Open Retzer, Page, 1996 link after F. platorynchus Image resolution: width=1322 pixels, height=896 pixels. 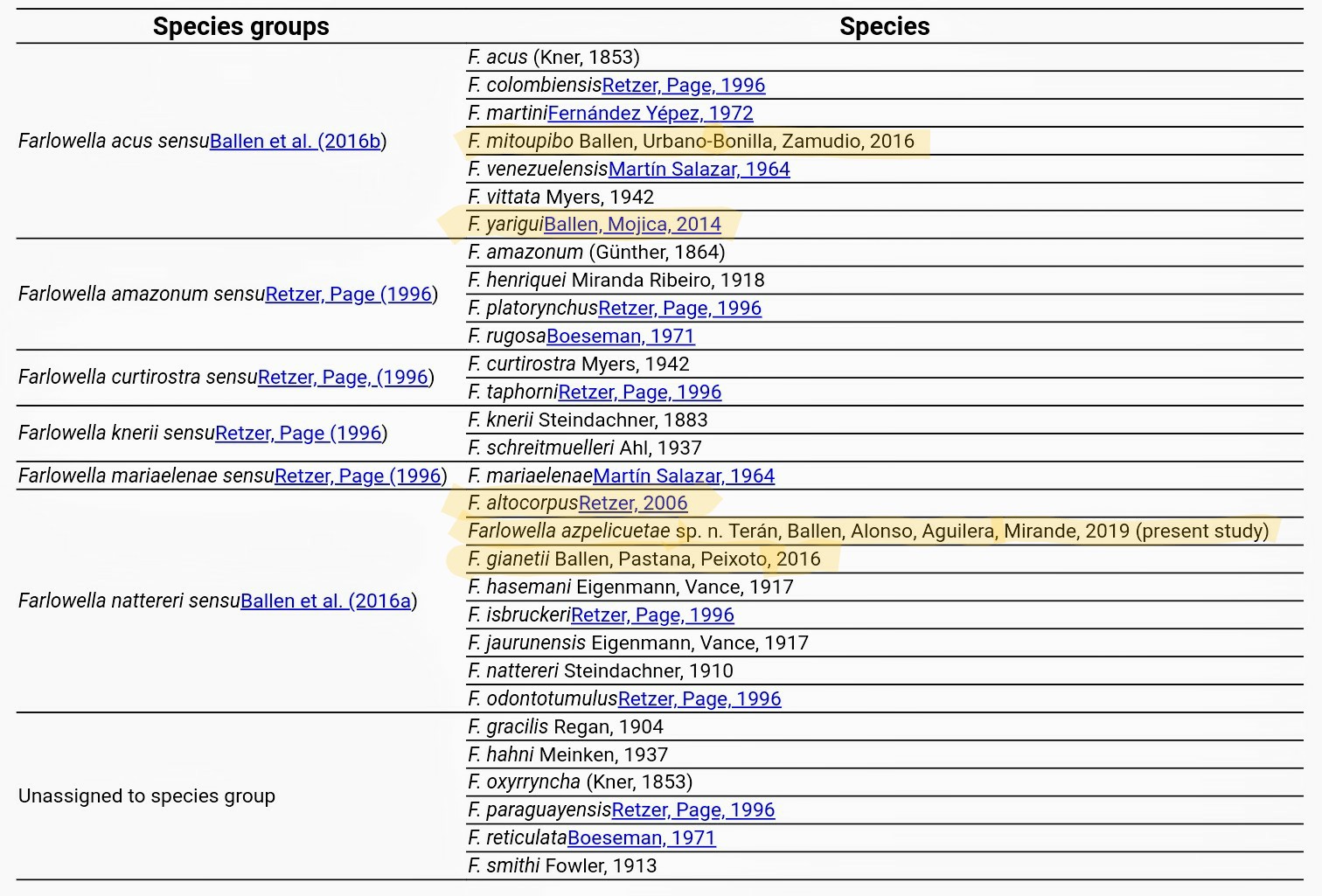[680, 308]
